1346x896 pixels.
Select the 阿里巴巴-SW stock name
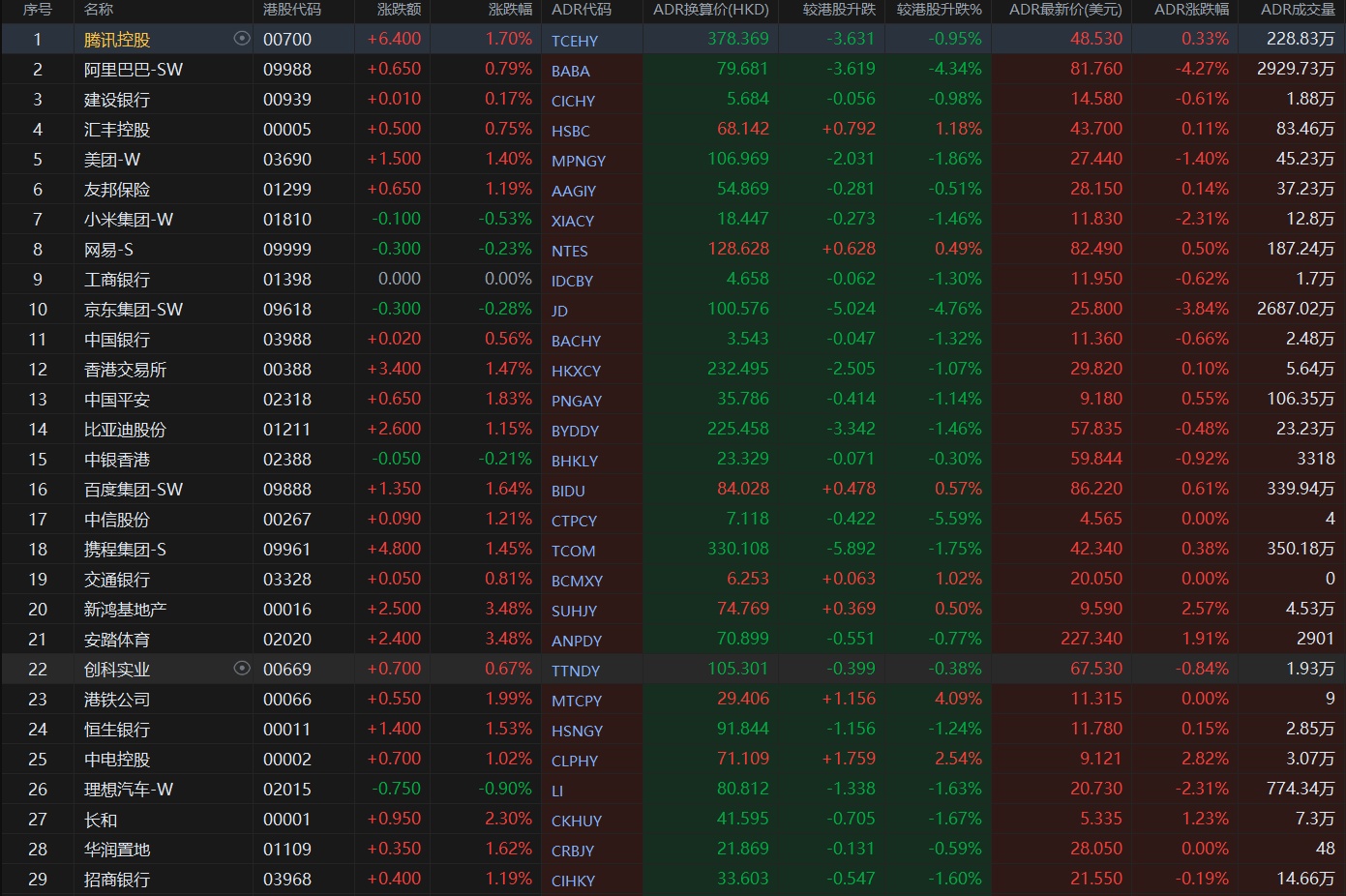pyautogui.click(x=133, y=70)
